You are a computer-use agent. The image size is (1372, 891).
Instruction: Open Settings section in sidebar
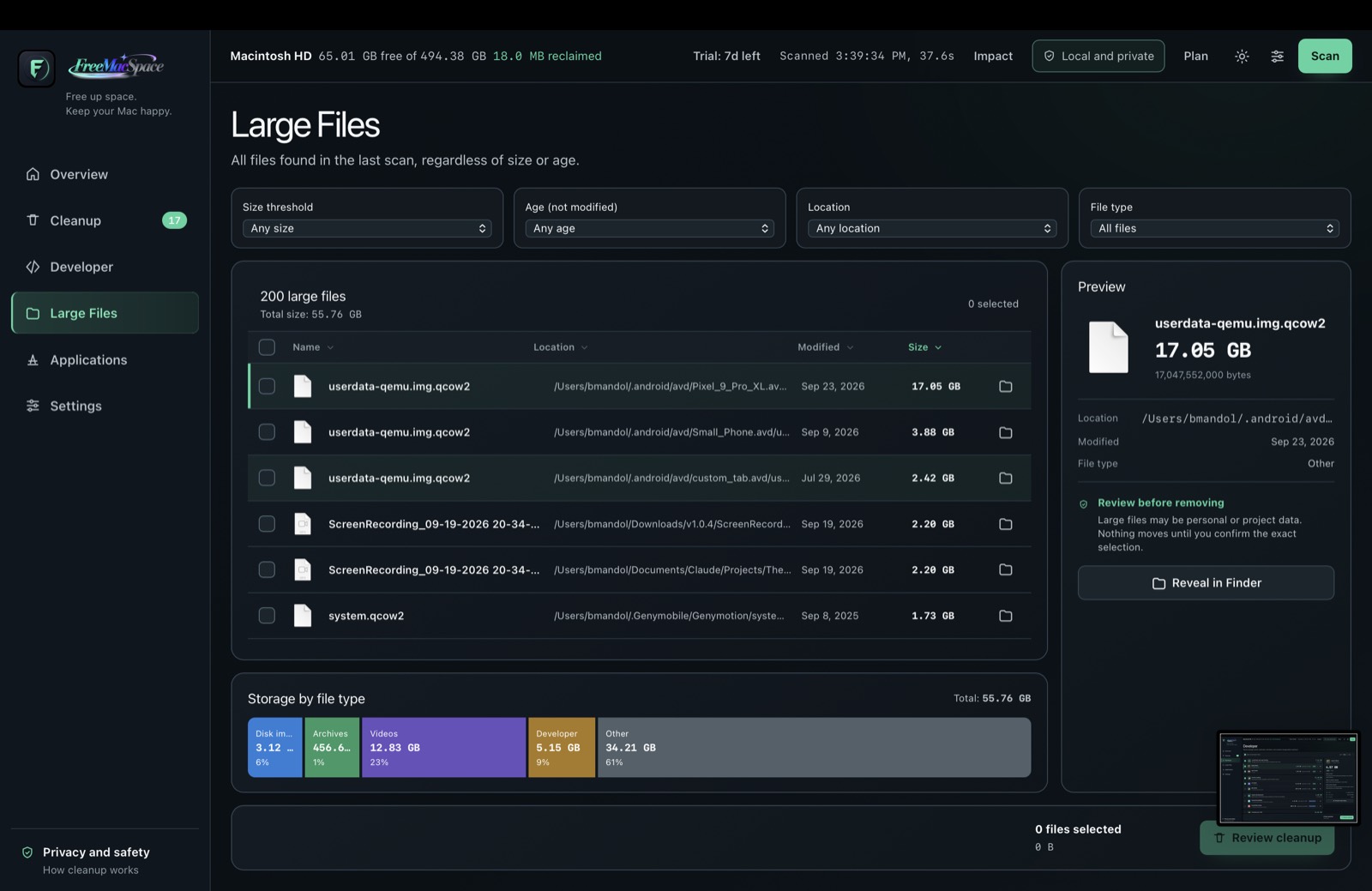(105, 406)
